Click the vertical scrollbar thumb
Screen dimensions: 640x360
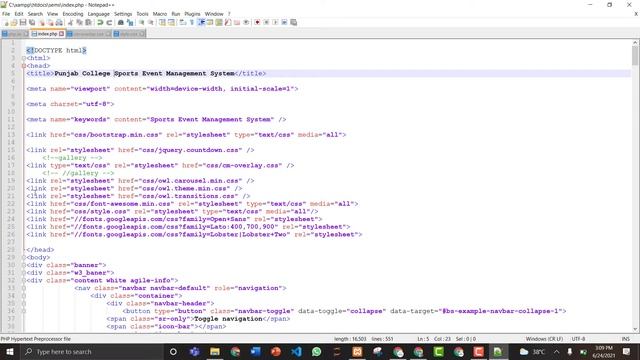[635, 55]
